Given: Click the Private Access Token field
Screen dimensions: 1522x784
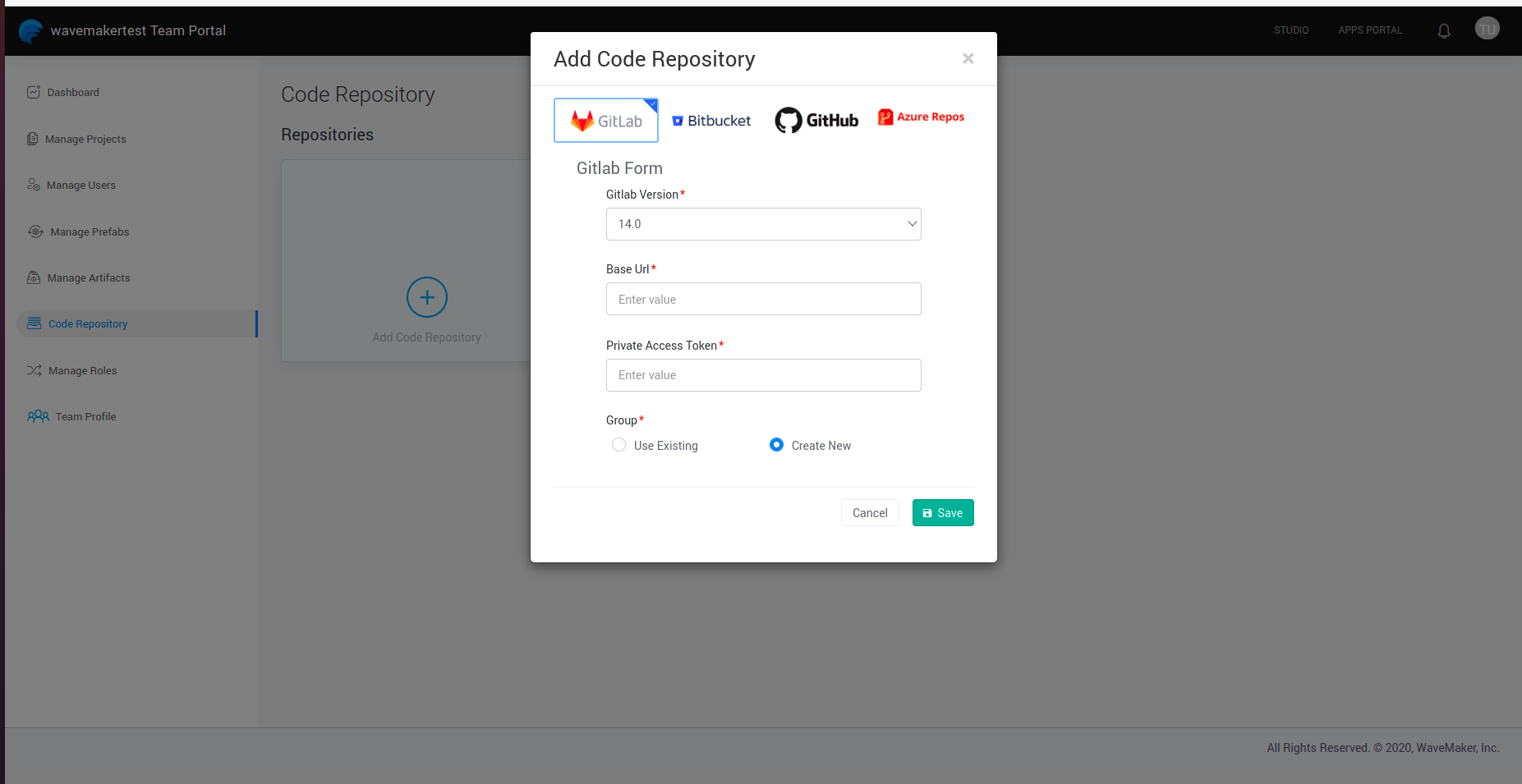Looking at the screenshot, I should 763,375.
